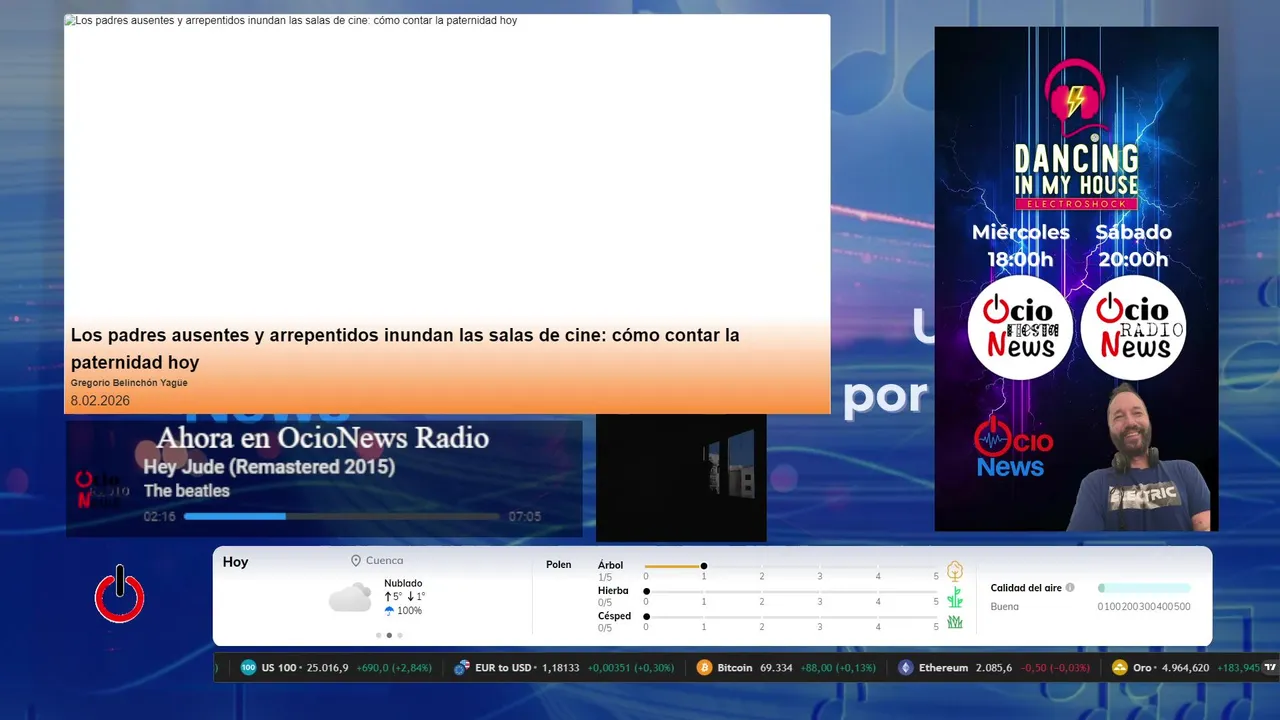1280x720 pixels.
Task: Click the Sábado 20:00h schedule text
Action: coord(1133,246)
